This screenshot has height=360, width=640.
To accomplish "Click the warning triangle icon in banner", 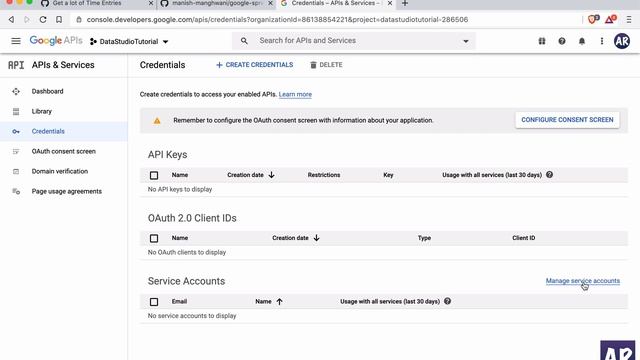I will pos(157,121).
